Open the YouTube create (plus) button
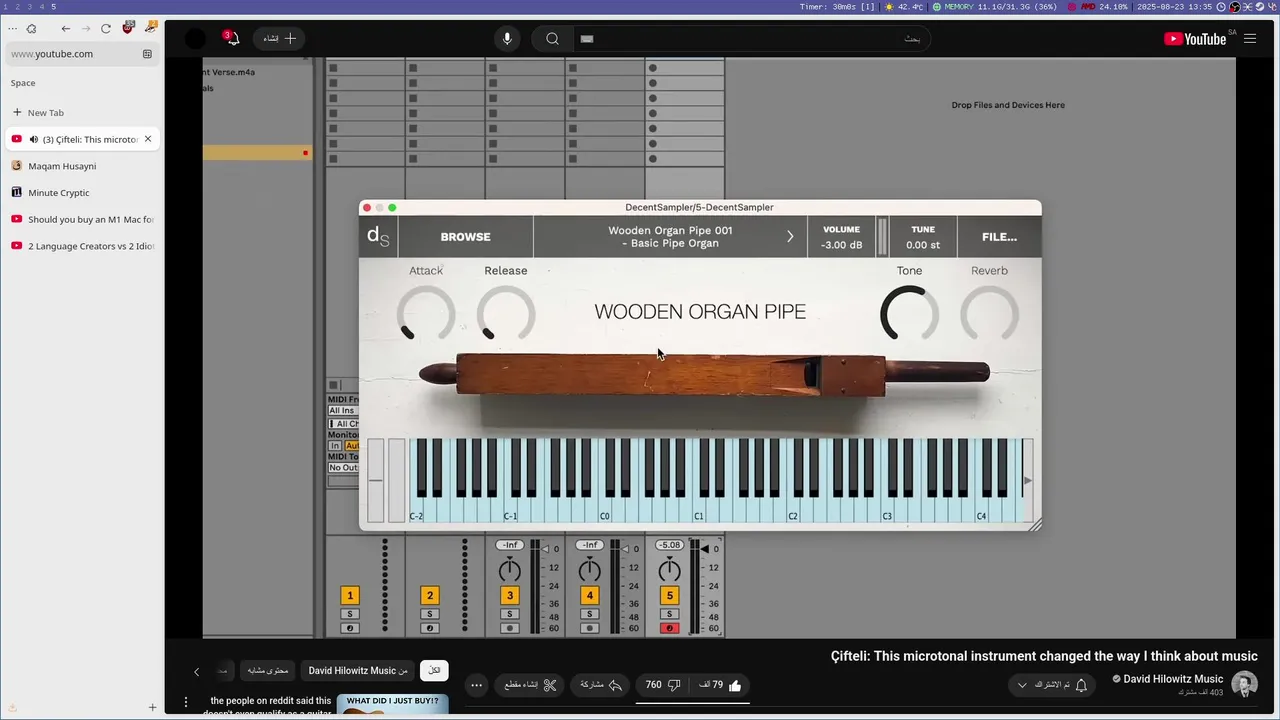The height and width of the screenshot is (720, 1280). pos(279,39)
